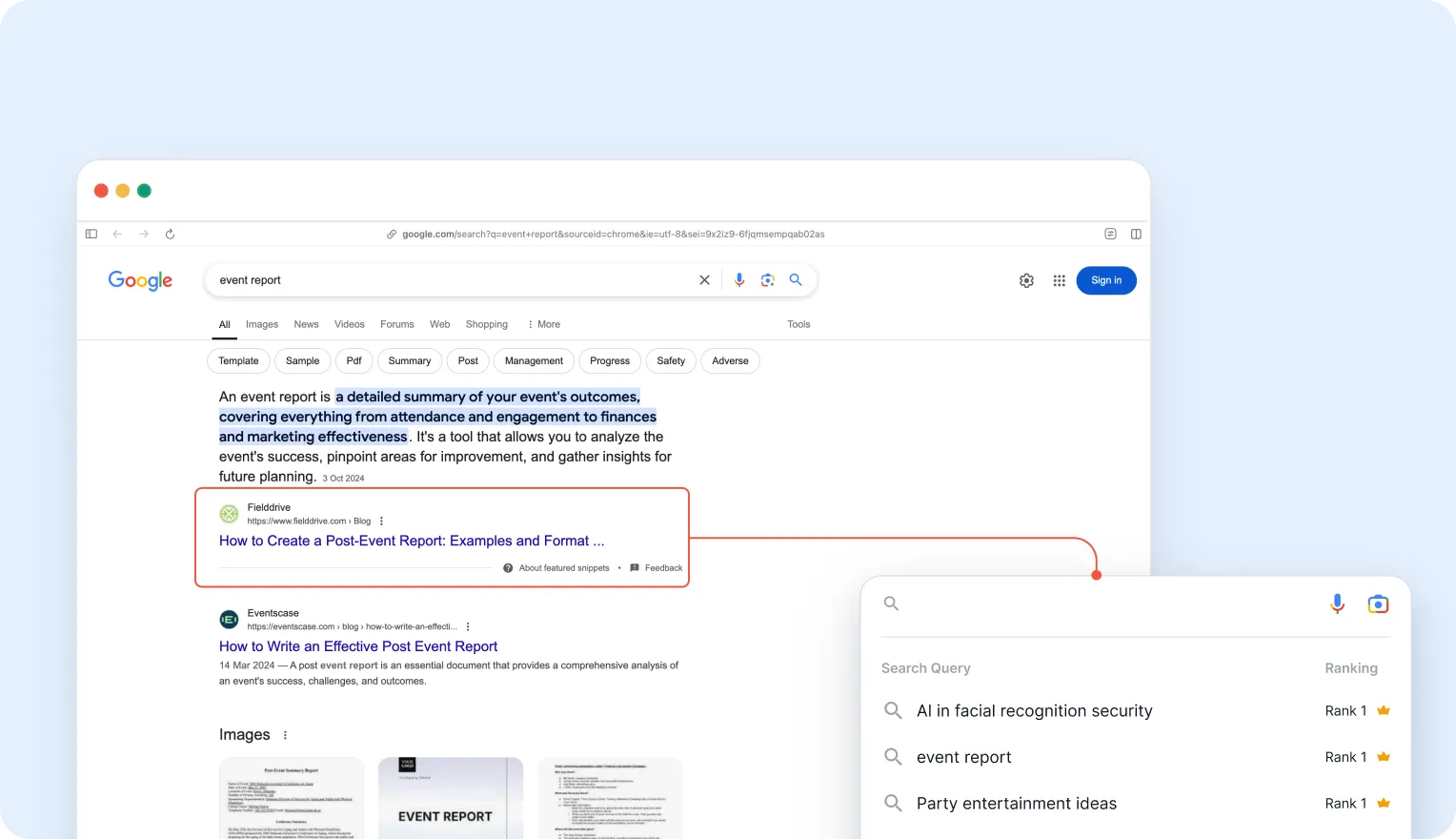Reload the page with the refresh icon
The width and height of the screenshot is (1456, 839).
pyautogui.click(x=170, y=234)
